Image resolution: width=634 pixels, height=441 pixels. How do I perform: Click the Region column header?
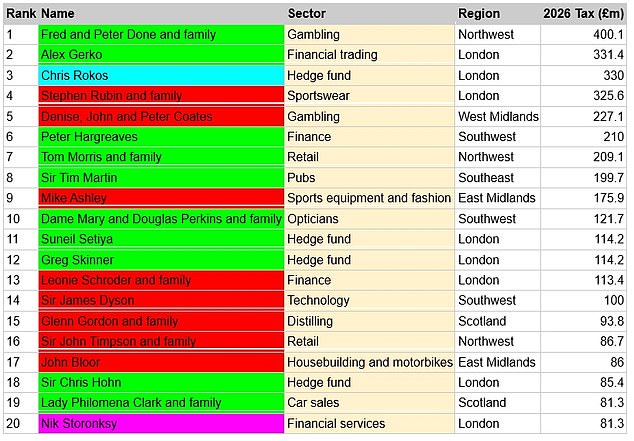pos(498,14)
